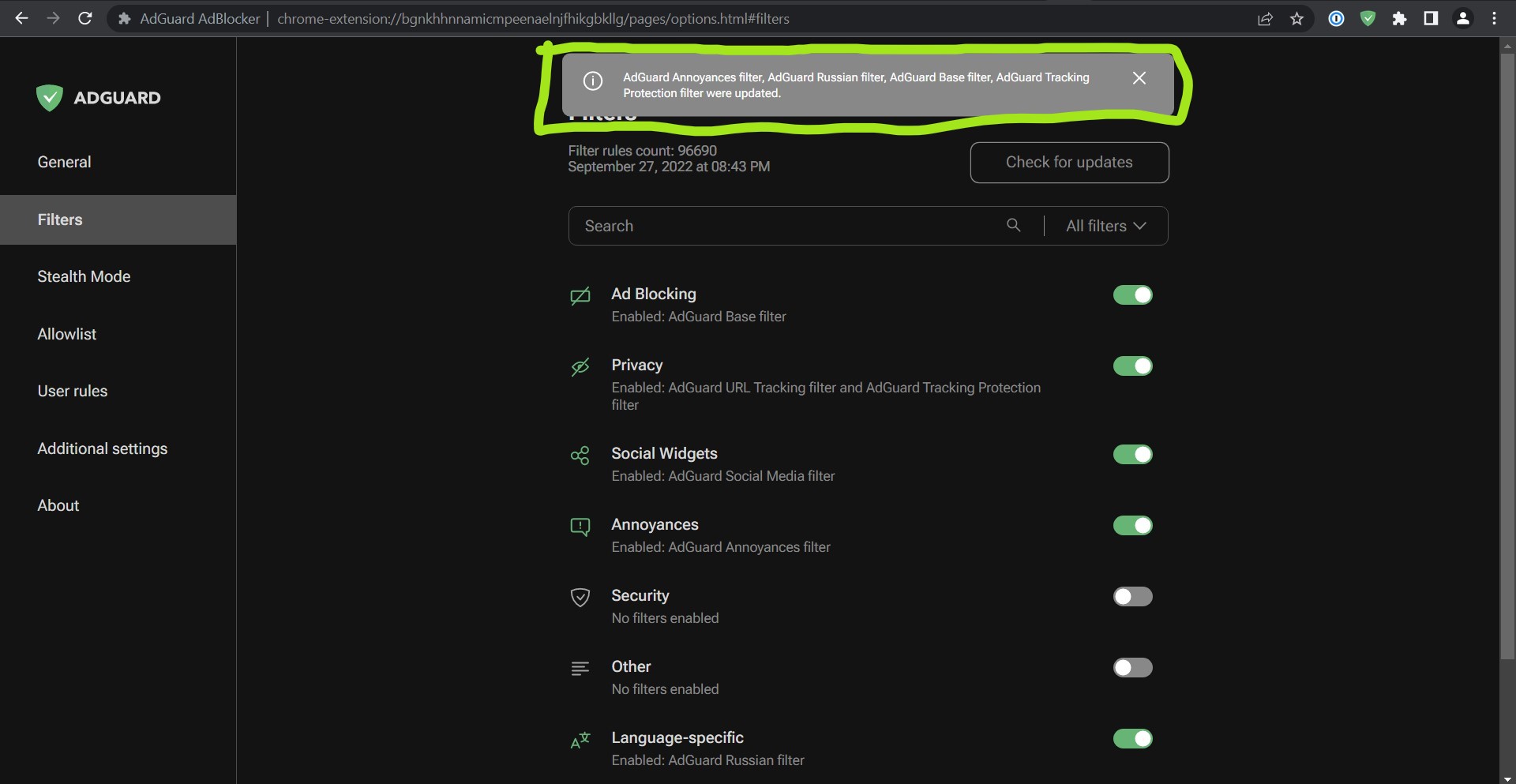Open the Social Widgets filter group
Image resolution: width=1516 pixels, height=784 pixels.
[x=664, y=453]
